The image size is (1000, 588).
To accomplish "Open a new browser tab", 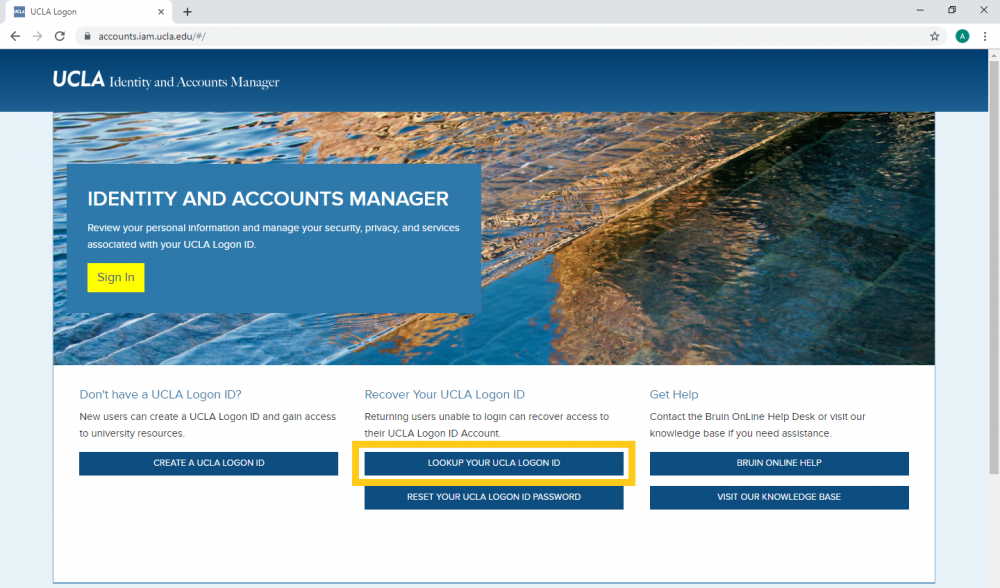I will click(187, 12).
